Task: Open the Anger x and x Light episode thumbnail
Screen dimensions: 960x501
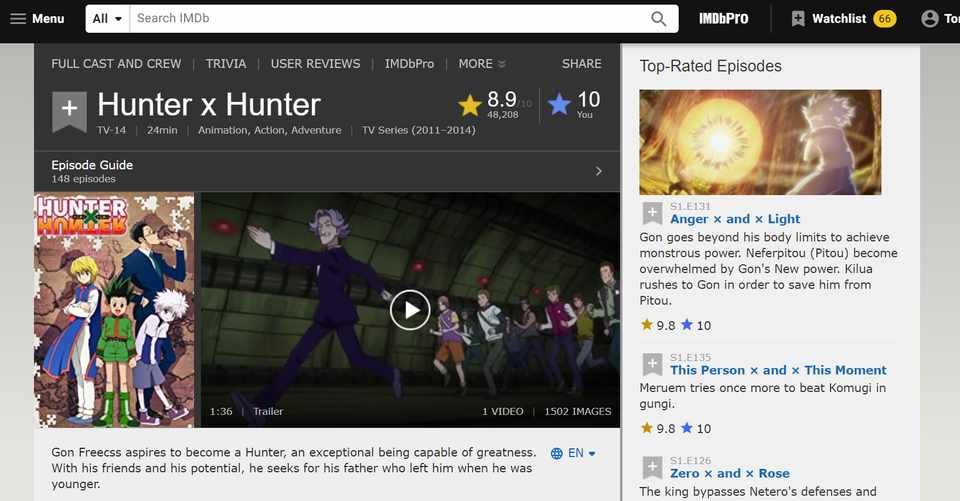Action: click(x=760, y=142)
